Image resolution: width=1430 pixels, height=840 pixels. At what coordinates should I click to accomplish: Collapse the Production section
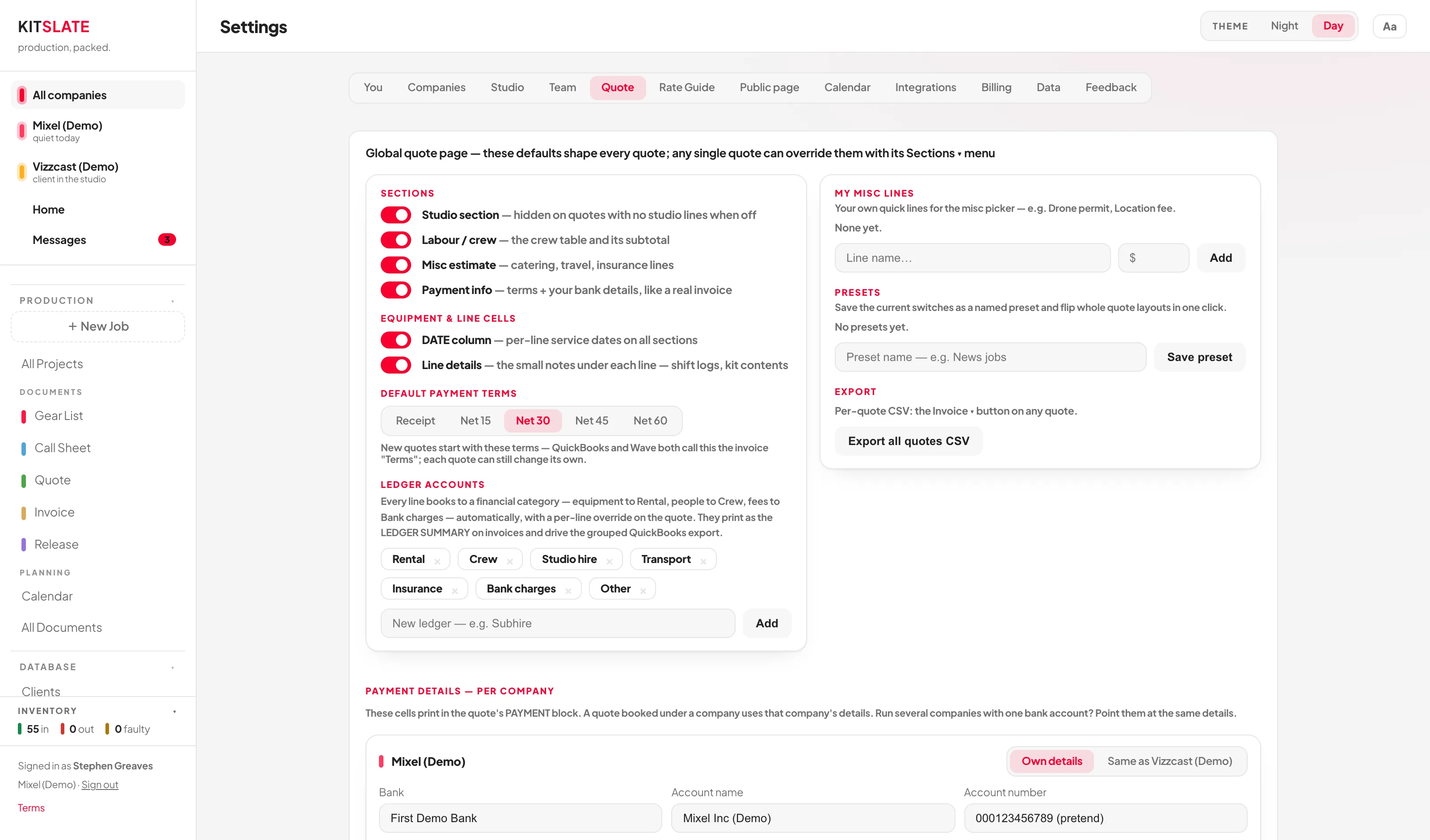pos(172,302)
